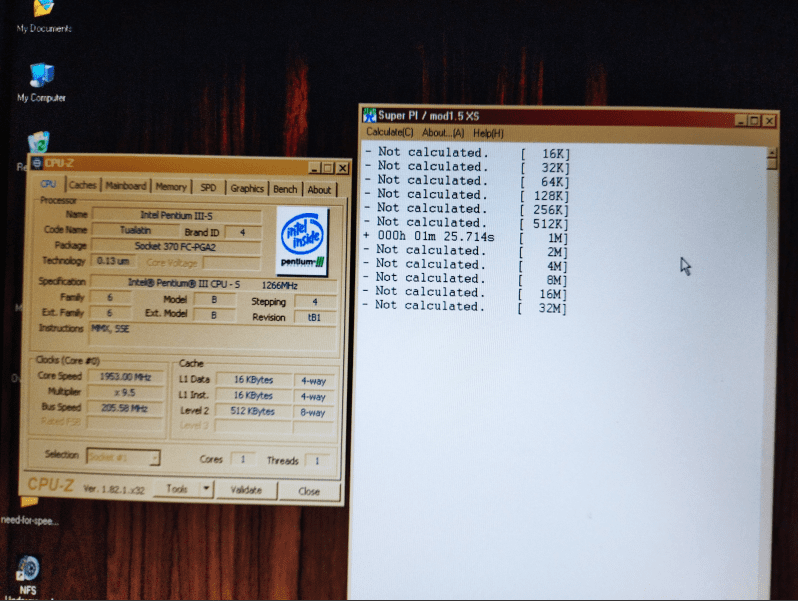Click the Super PI scrollbar up arrow

coord(772,152)
